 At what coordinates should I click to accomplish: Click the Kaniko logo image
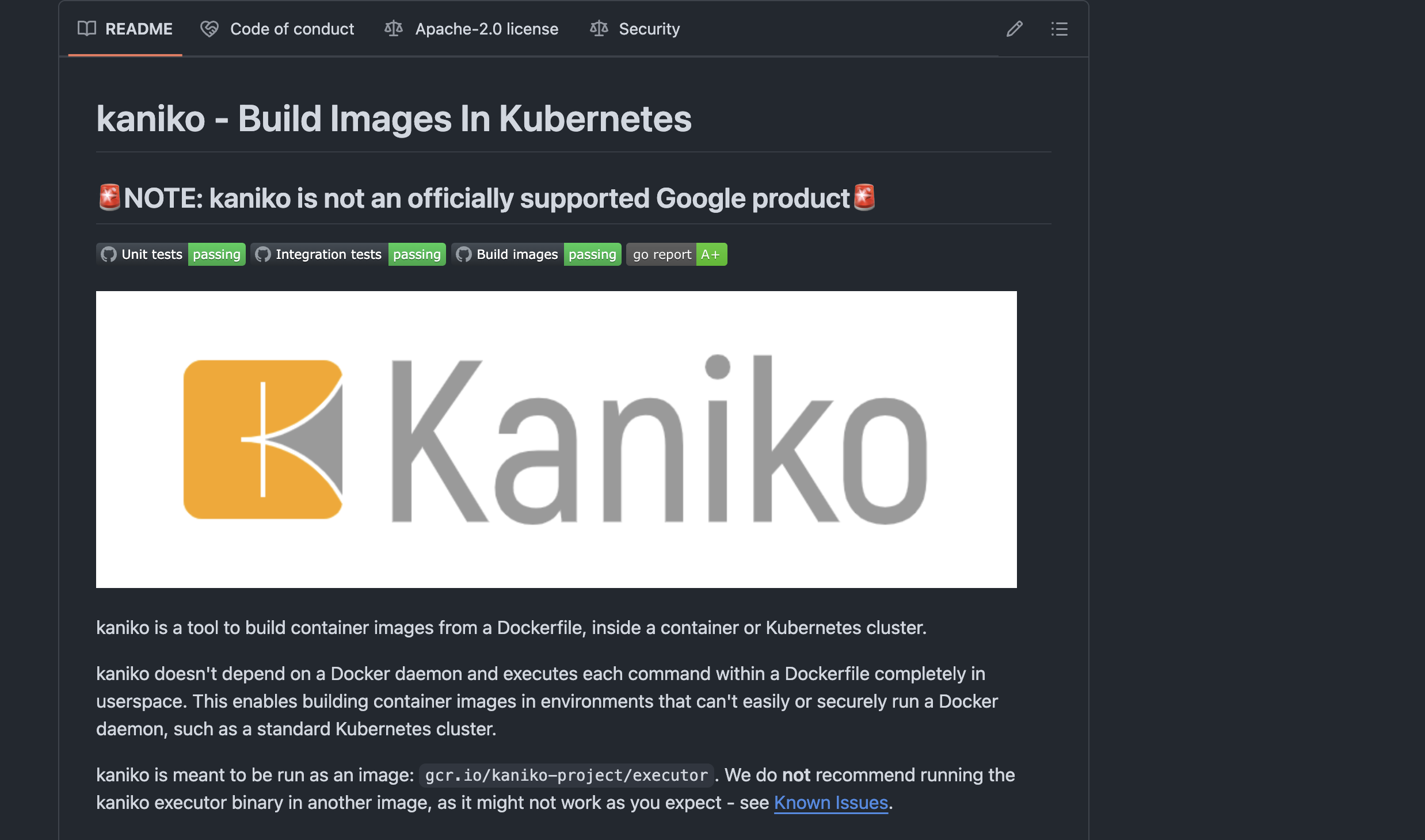pos(556,438)
